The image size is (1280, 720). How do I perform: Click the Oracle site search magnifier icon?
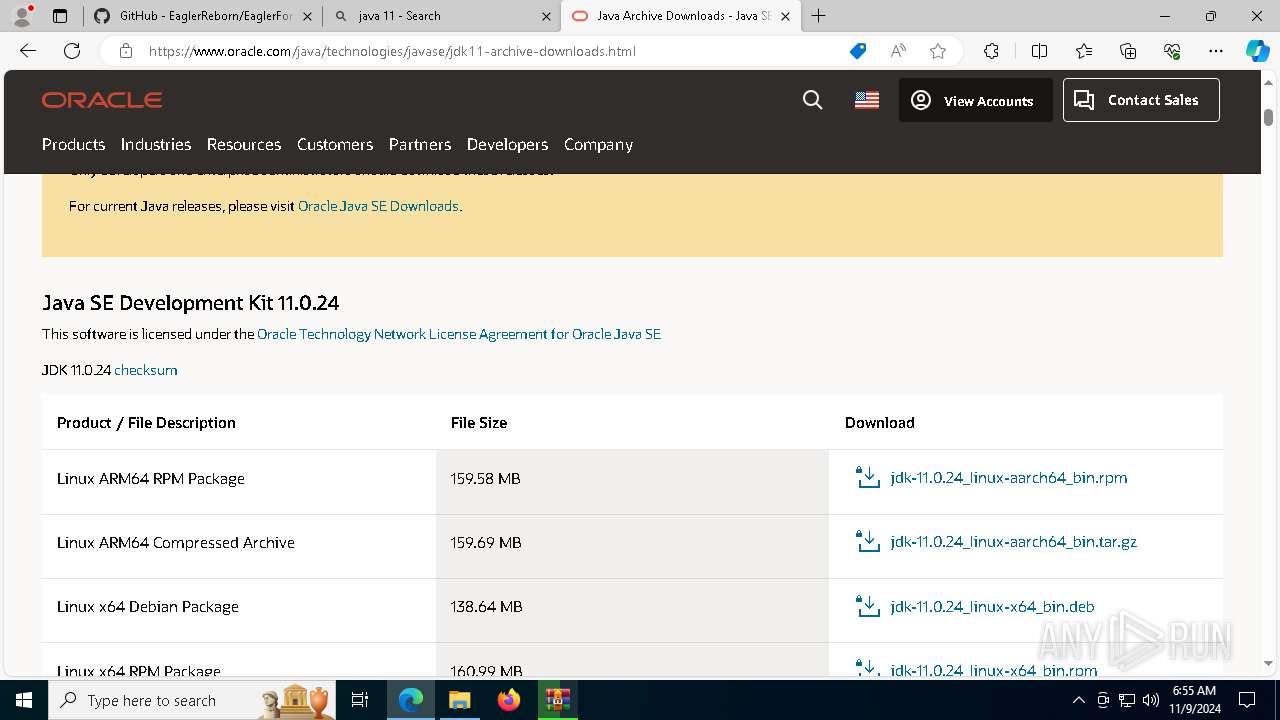click(x=813, y=100)
